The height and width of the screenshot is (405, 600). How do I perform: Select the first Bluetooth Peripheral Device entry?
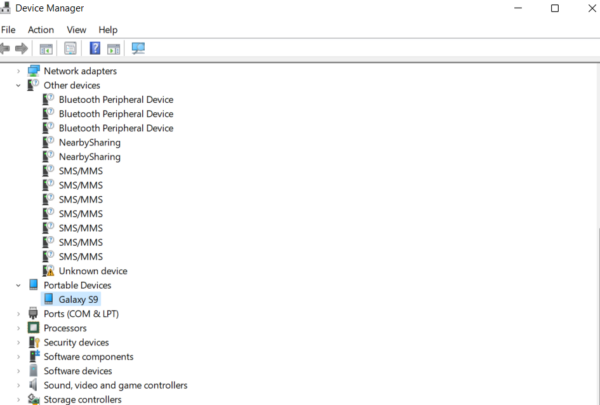pyautogui.click(x=115, y=100)
